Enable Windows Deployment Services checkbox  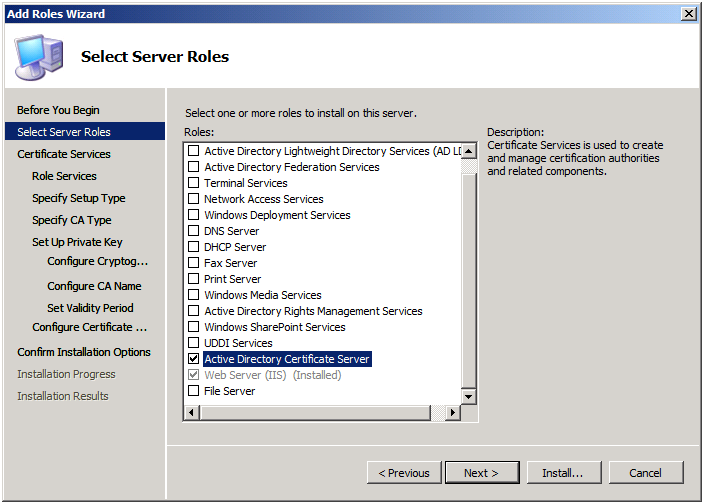point(194,215)
